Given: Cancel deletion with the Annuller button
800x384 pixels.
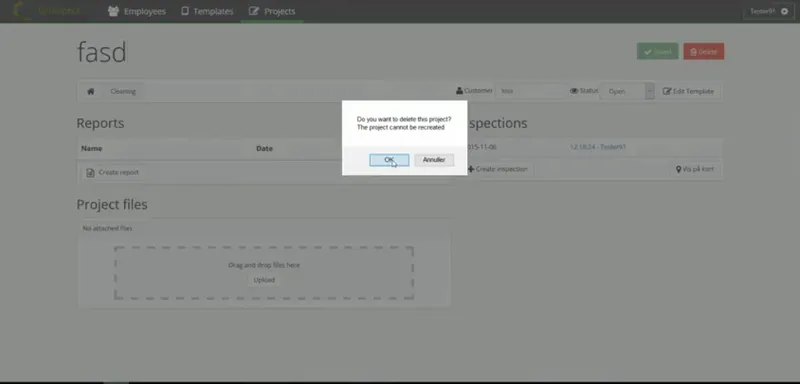Looking at the screenshot, I should tap(434, 160).
